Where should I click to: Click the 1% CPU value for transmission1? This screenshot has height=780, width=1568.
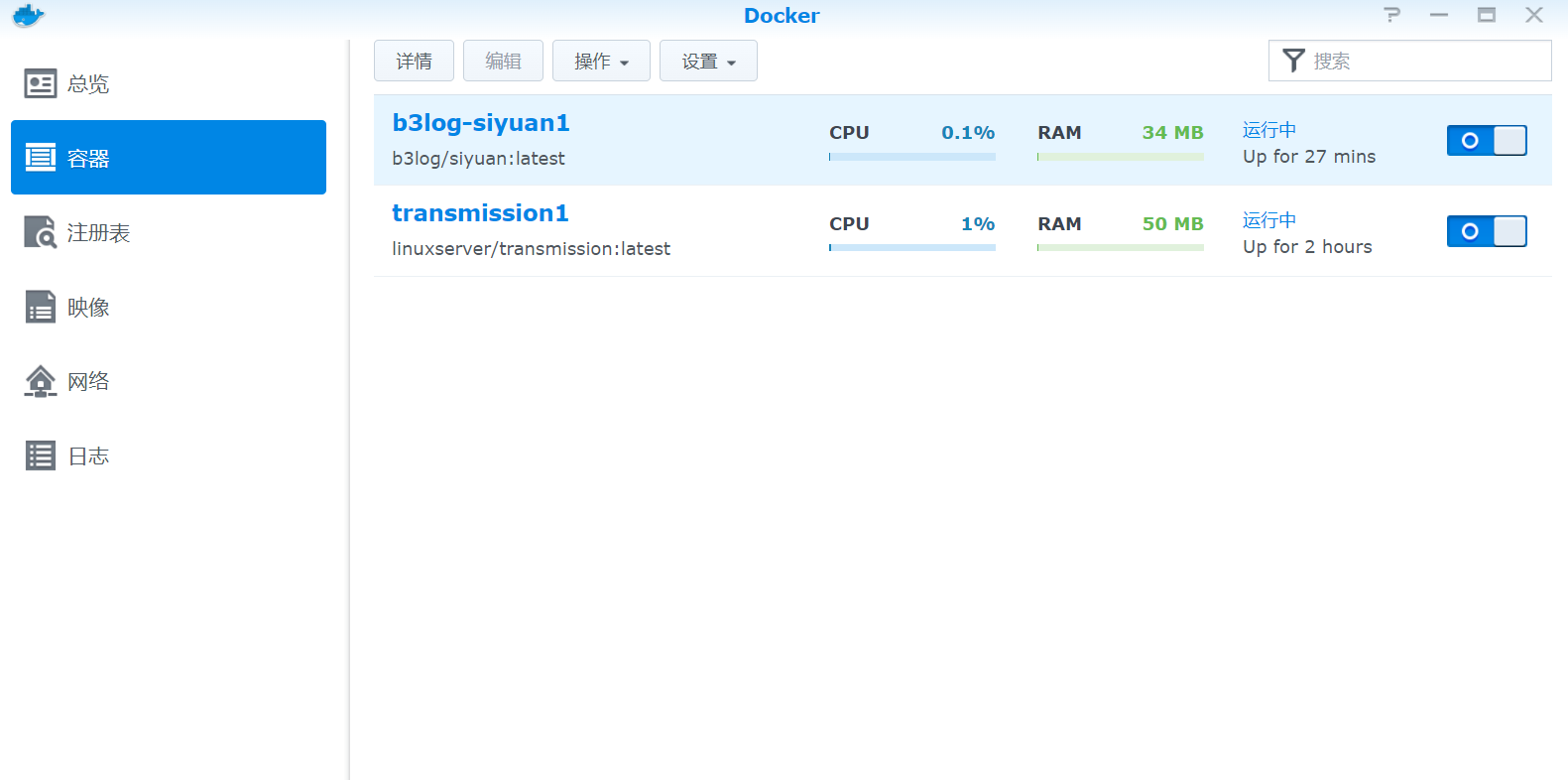click(978, 224)
